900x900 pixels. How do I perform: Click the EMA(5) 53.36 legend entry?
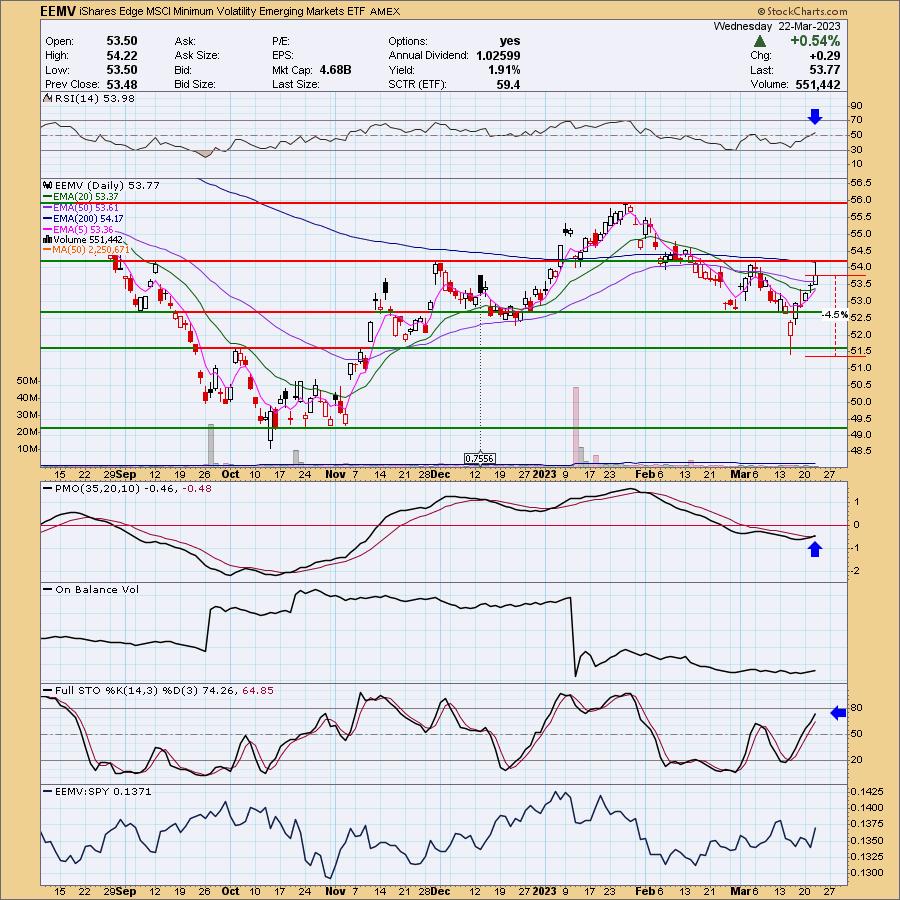pos(78,229)
